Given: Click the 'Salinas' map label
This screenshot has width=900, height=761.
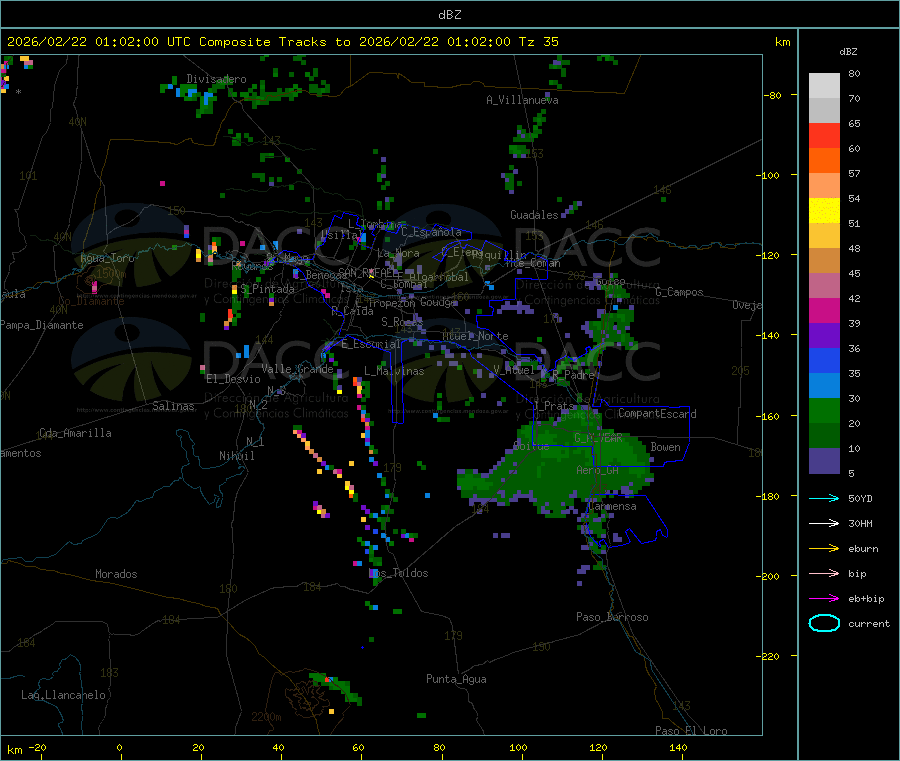Looking at the screenshot, I should tap(173, 406).
